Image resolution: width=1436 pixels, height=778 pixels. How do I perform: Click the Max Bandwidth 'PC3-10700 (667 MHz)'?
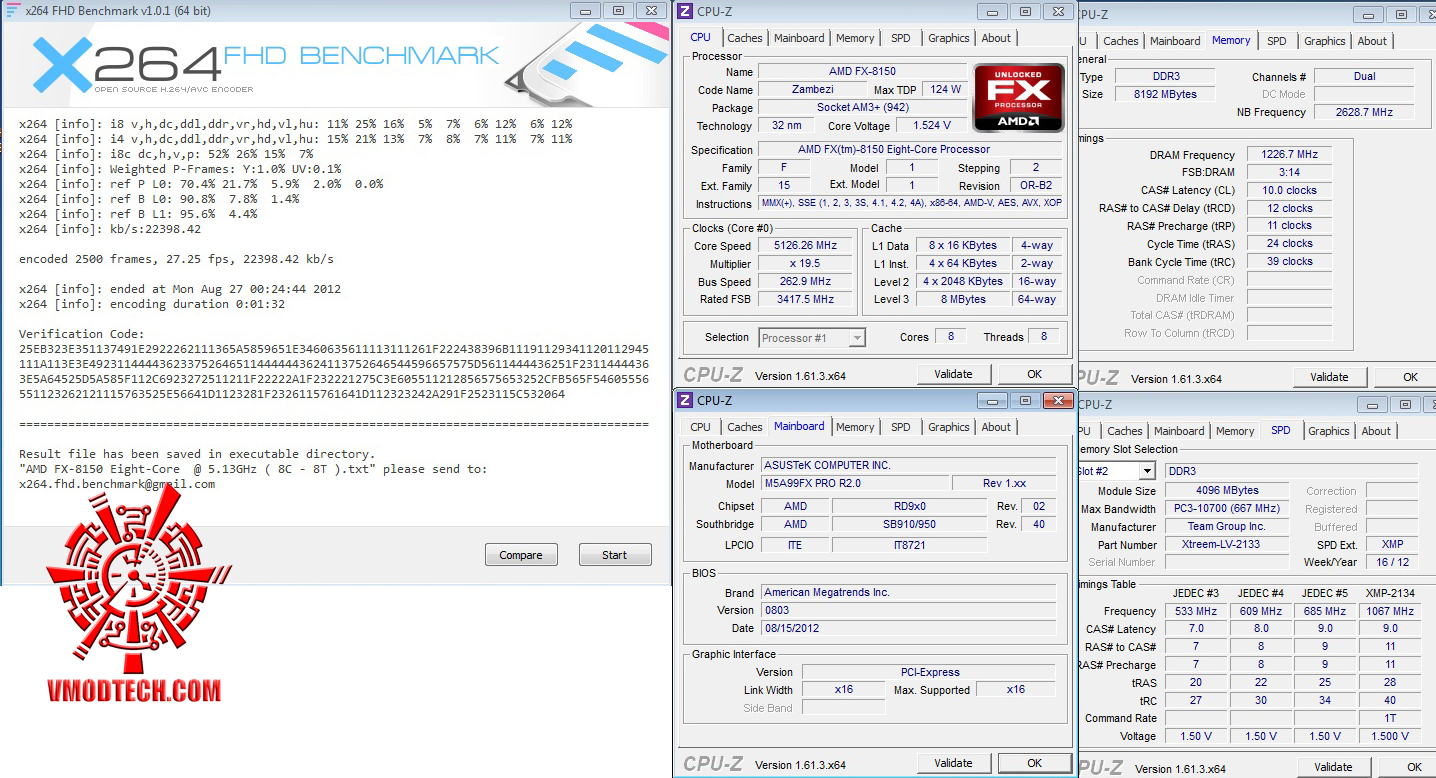(1227, 509)
